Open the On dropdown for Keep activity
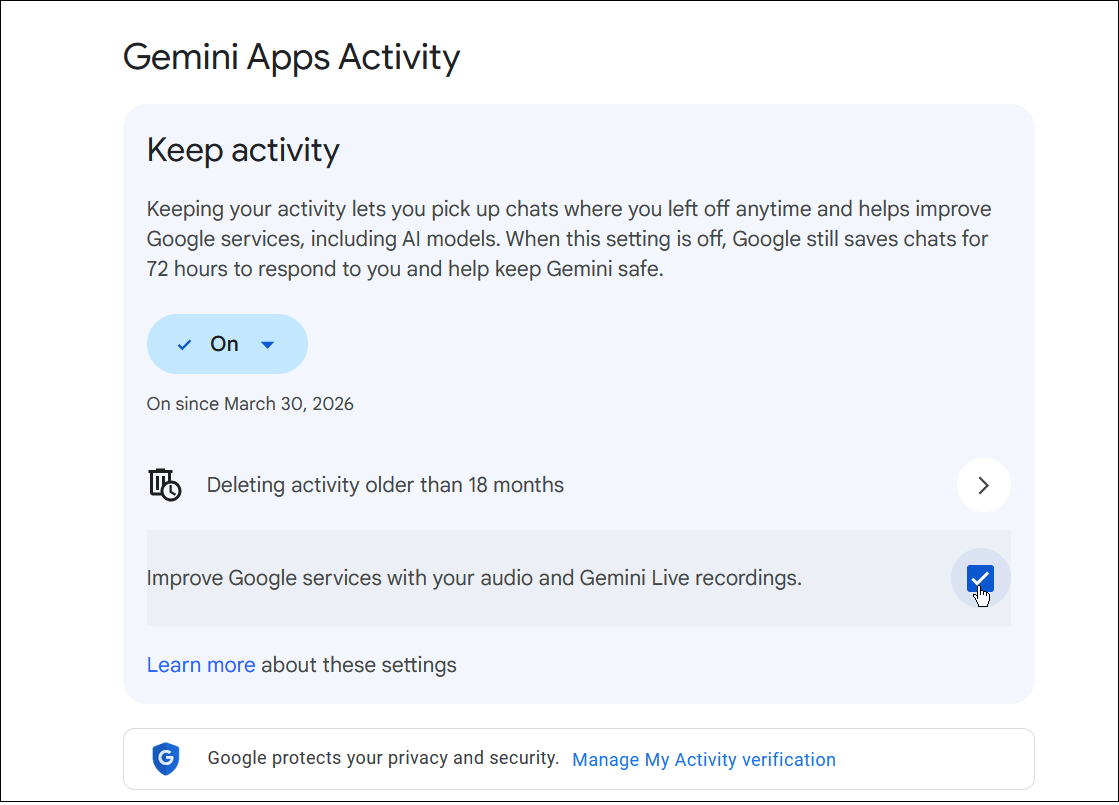 click(227, 344)
